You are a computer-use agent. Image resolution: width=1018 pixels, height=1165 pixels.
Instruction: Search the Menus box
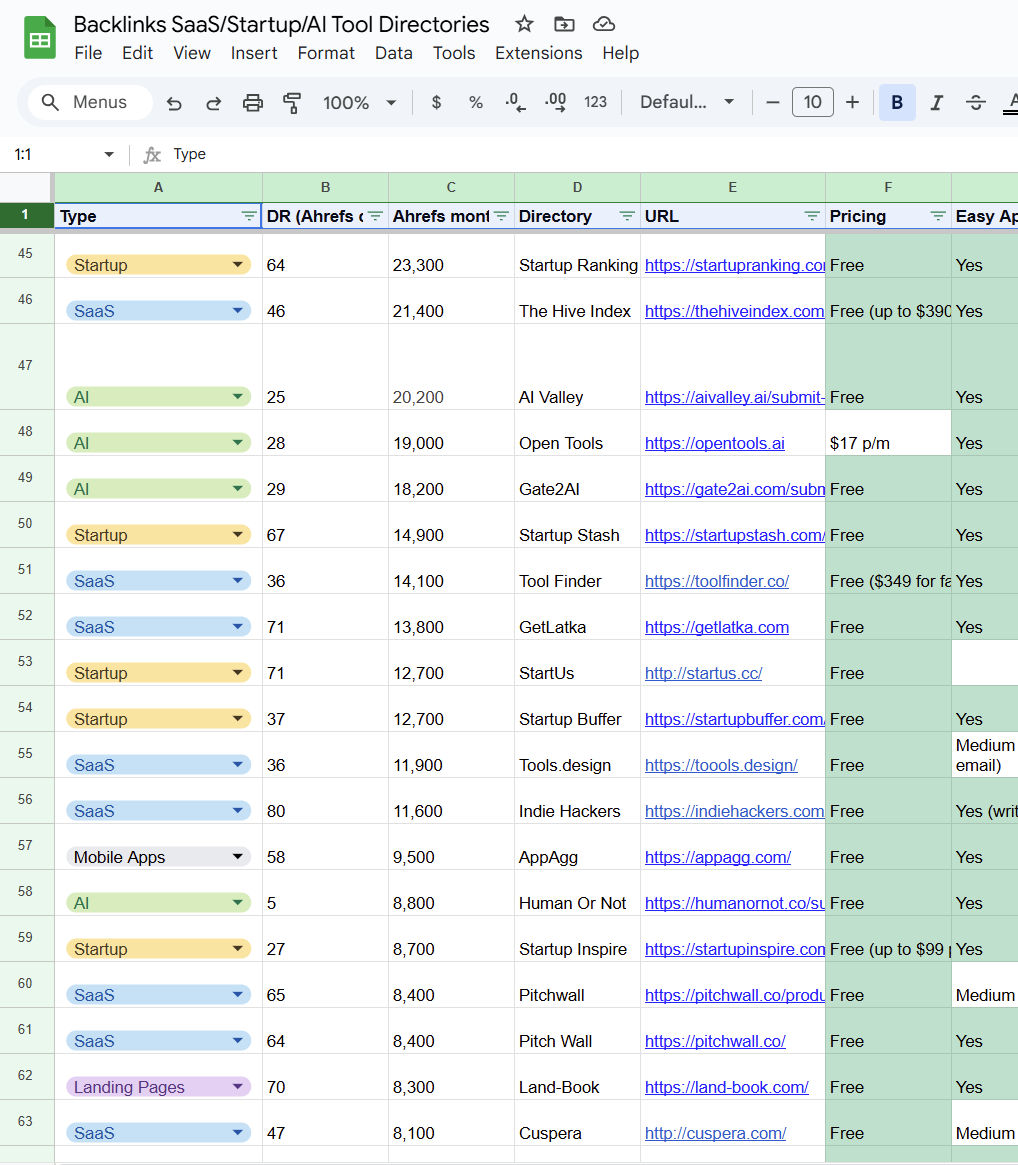coord(91,103)
